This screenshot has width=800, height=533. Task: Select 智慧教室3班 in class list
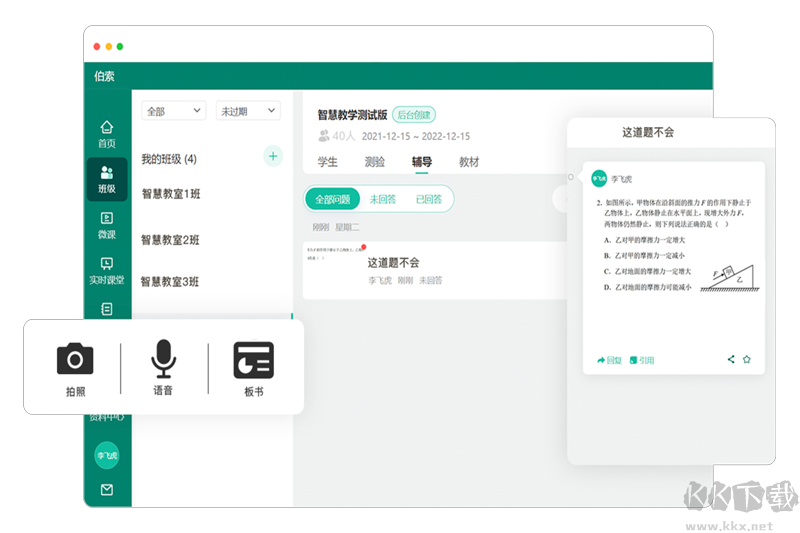(x=170, y=282)
